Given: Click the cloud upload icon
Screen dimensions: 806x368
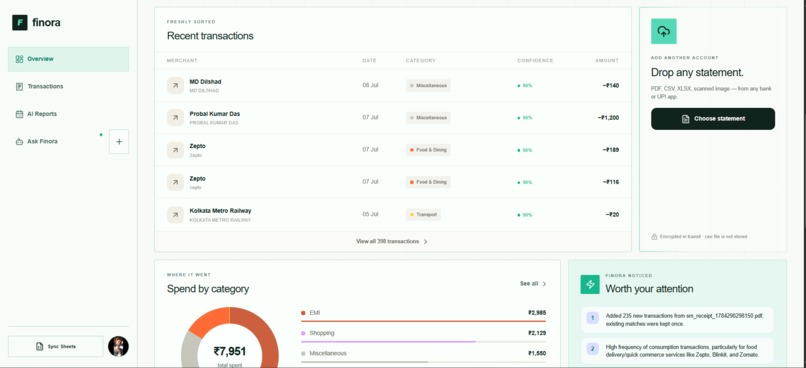Looking at the screenshot, I should click(664, 31).
